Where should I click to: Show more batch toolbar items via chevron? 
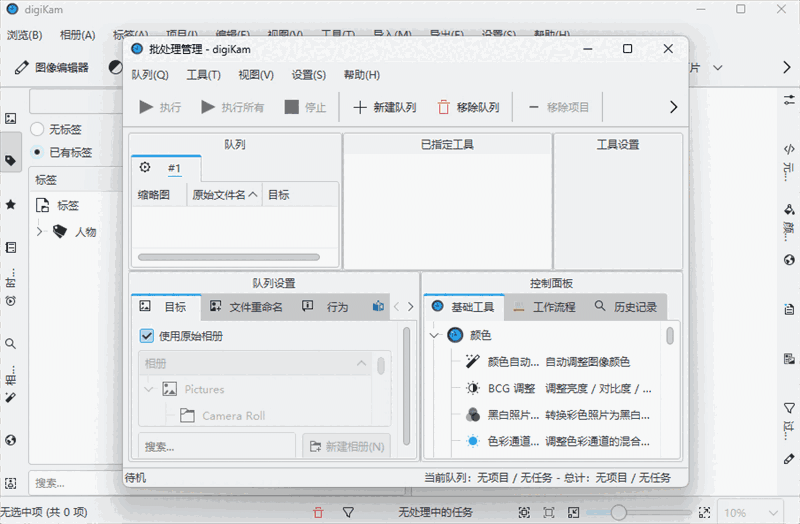pyautogui.click(x=673, y=107)
